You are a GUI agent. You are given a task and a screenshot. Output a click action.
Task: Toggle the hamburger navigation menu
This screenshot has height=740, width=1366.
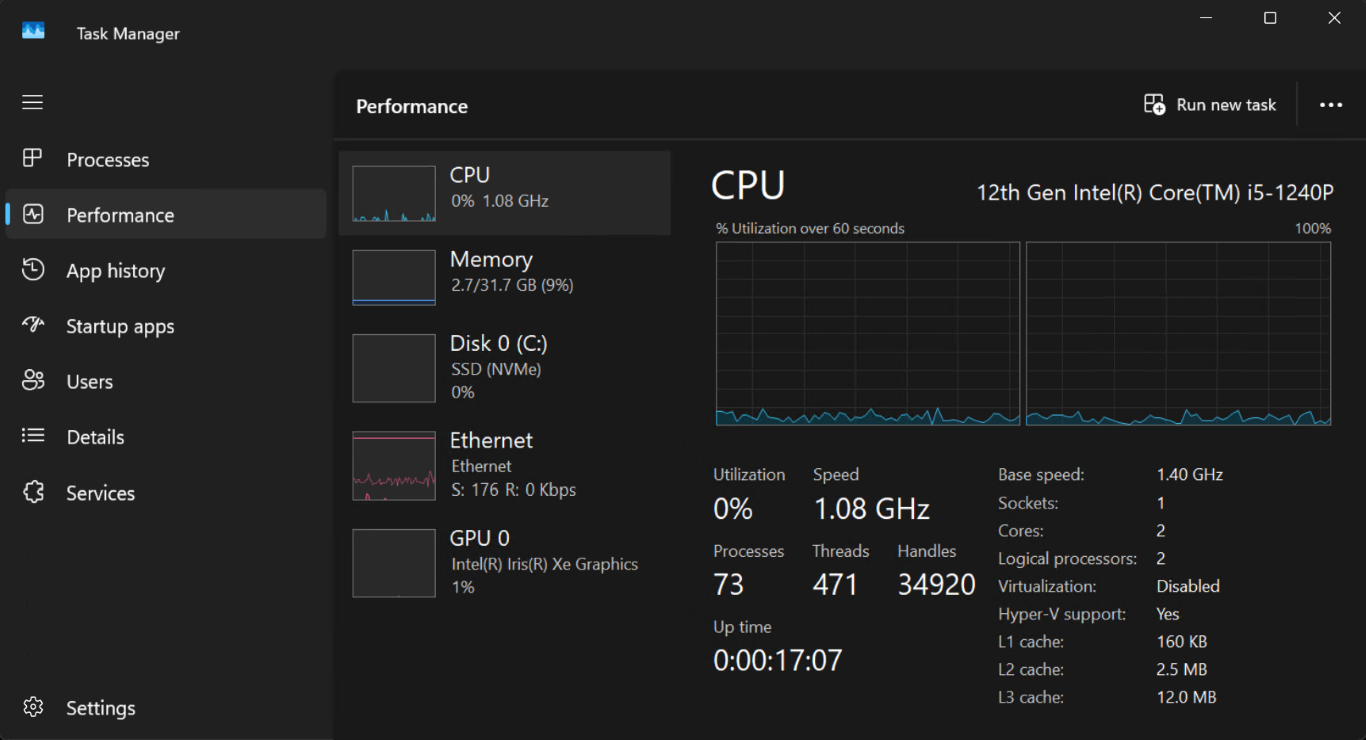(33, 102)
